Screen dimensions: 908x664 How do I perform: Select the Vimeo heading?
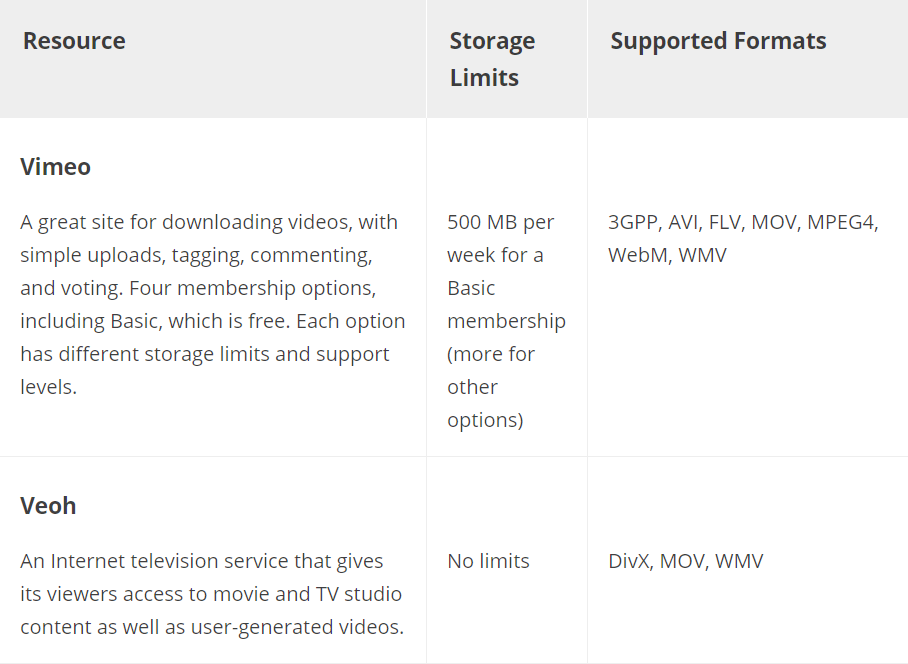click(x=56, y=167)
